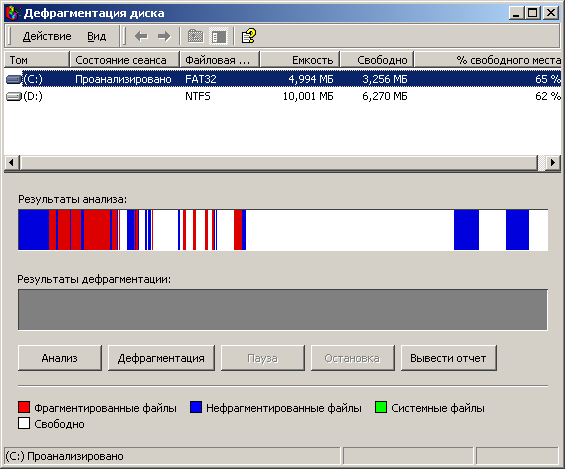Click the 62 % free space cell
This screenshot has width=565, height=469.
pyautogui.click(x=548, y=96)
